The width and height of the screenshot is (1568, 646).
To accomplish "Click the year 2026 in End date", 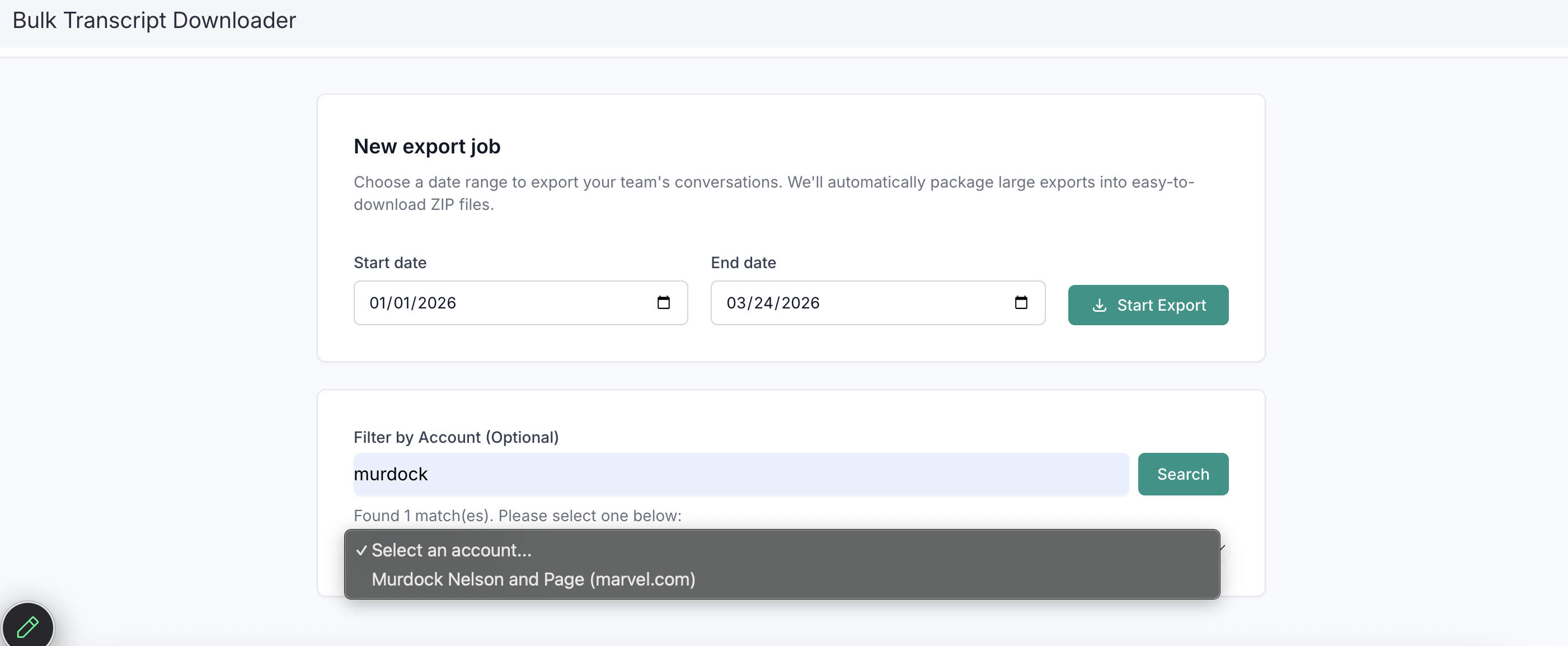I will point(800,303).
